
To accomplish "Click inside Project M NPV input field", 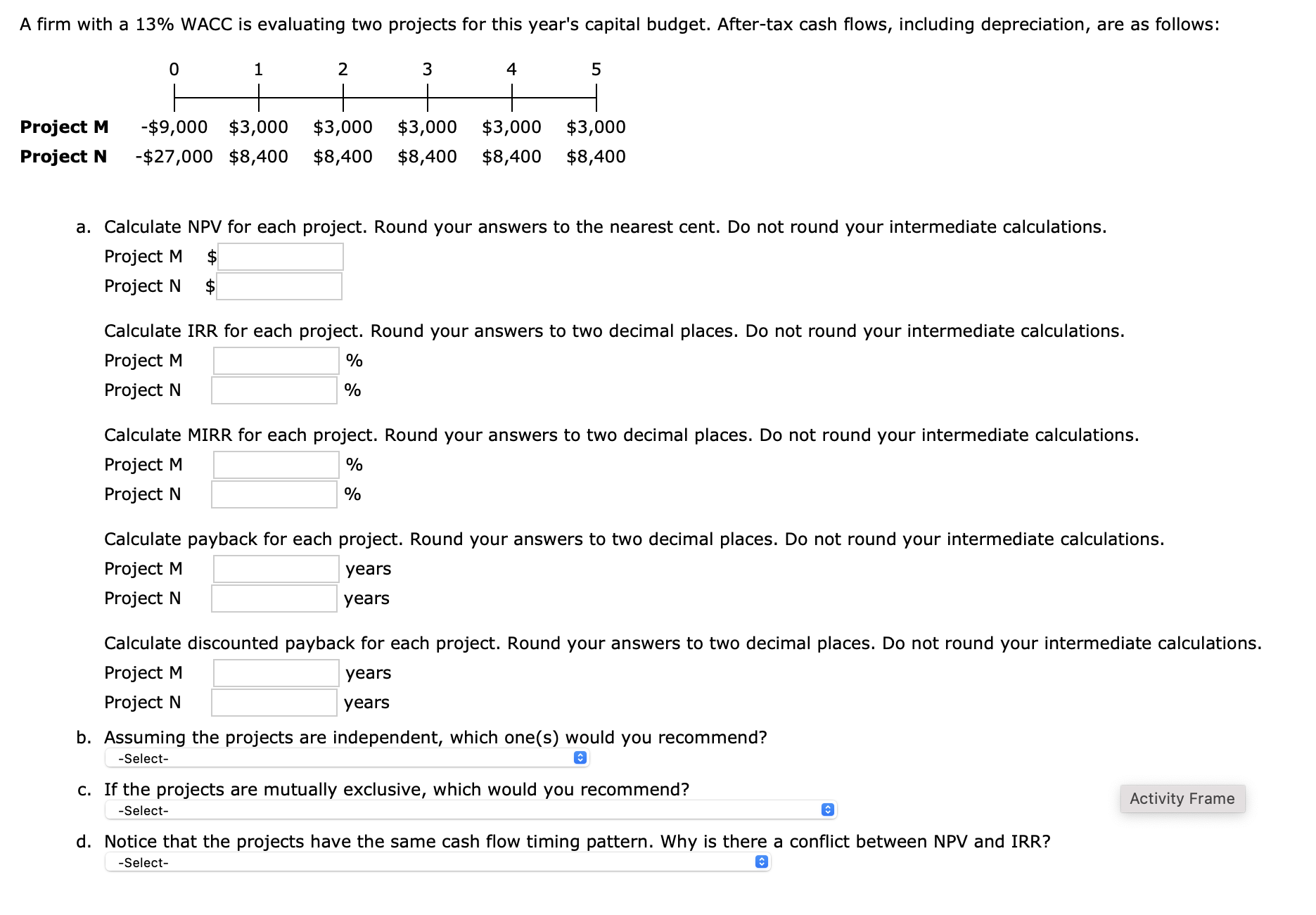I will pyautogui.click(x=280, y=257).
